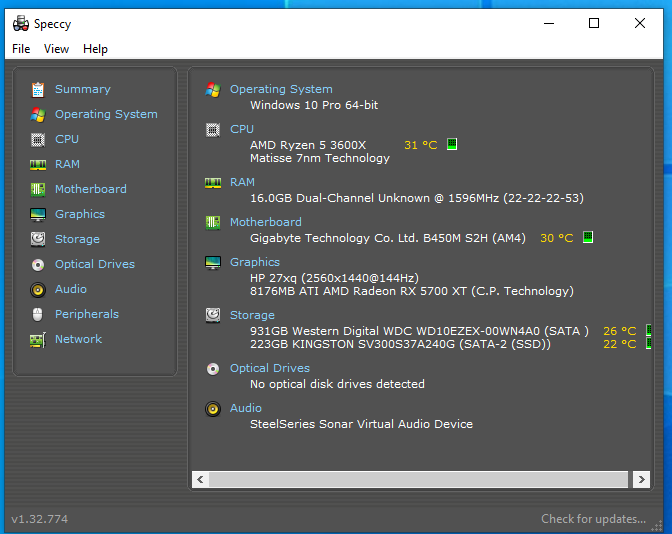Click the Audio speaker icon in summary pane
The image size is (672, 534).
pyautogui.click(x=213, y=409)
